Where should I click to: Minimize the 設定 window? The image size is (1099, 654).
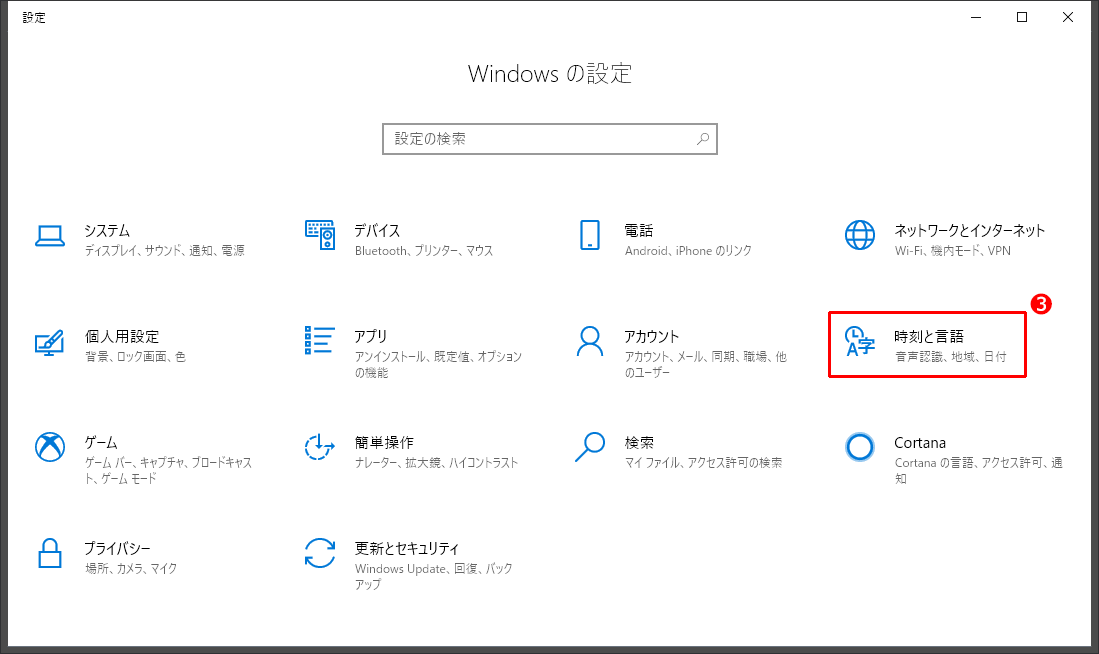976,18
